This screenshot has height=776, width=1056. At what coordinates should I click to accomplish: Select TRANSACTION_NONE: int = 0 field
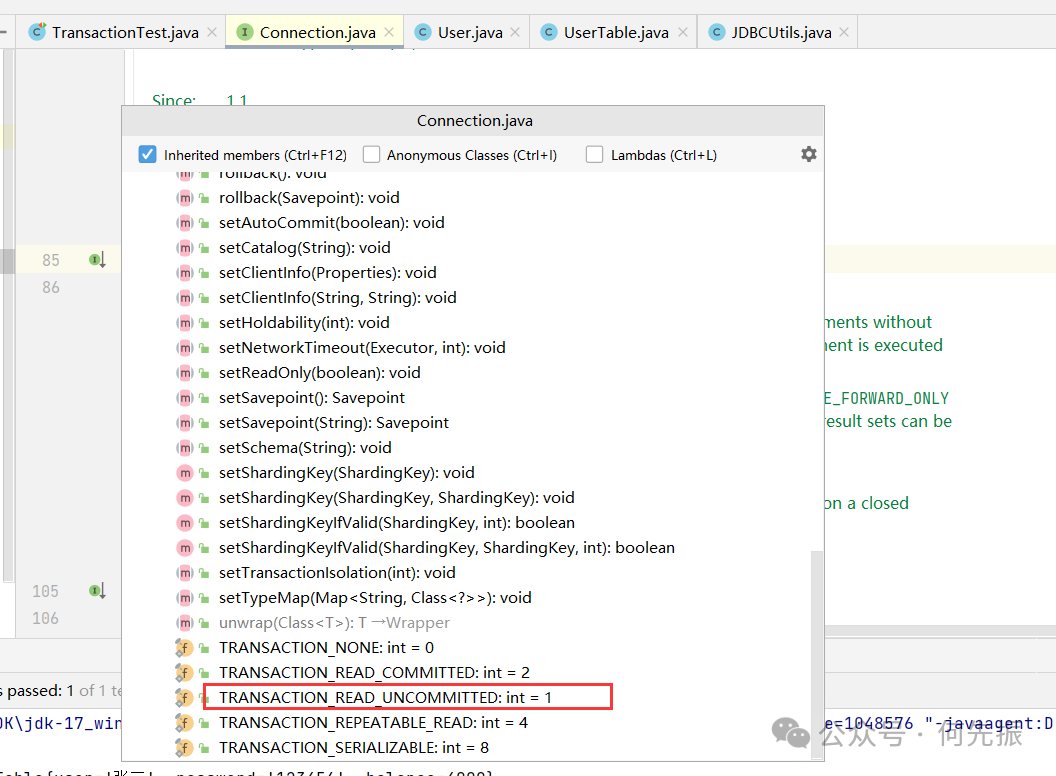point(326,647)
